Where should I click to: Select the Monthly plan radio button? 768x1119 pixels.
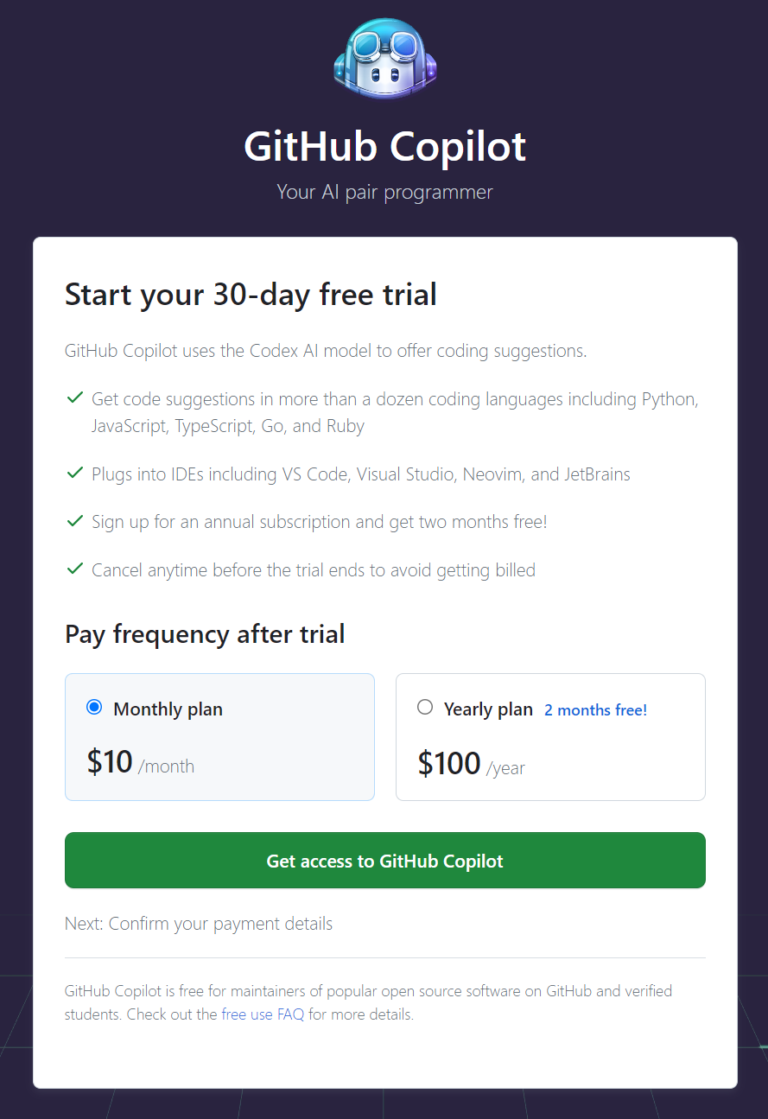(92, 708)
